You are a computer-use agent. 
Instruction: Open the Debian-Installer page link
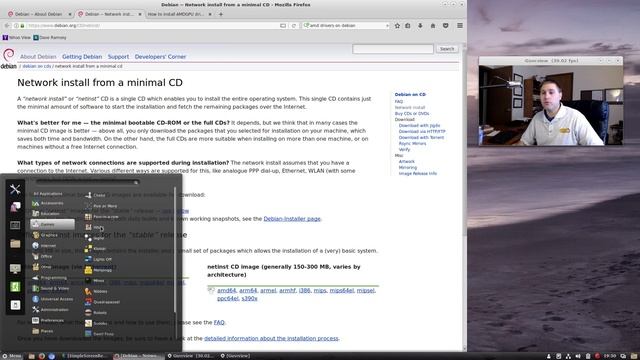[x=292, y=219]
